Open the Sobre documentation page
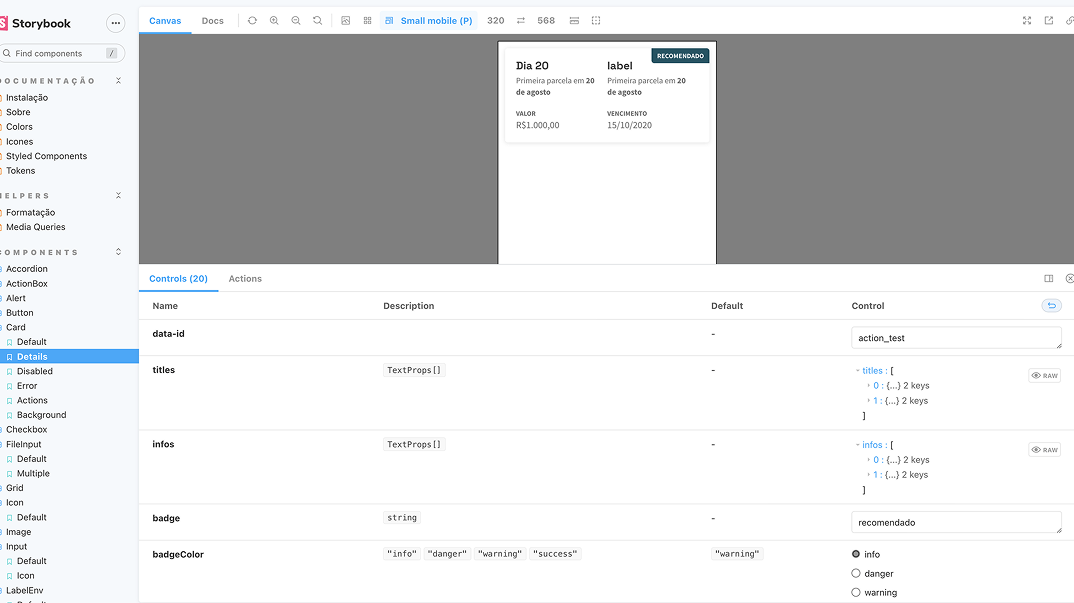This screenshot has height=603, width=1074. (18, 112)
